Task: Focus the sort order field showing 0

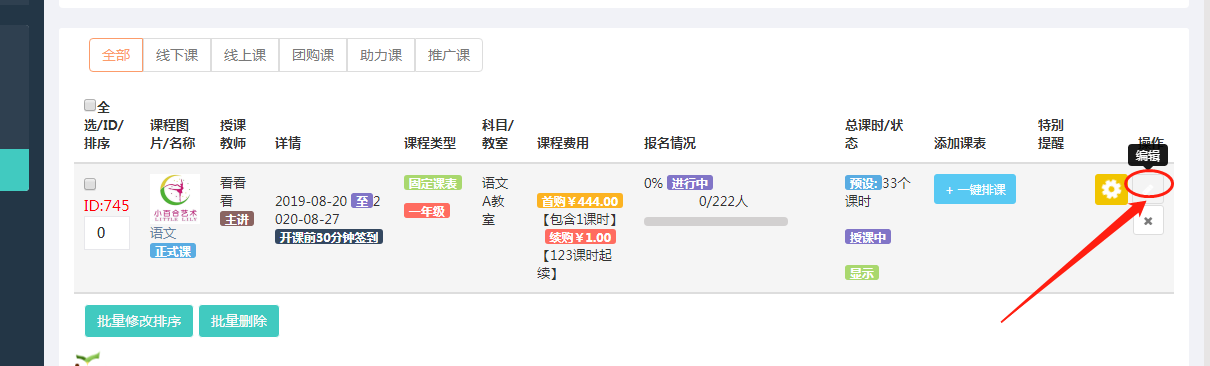Action: (107, 233)
